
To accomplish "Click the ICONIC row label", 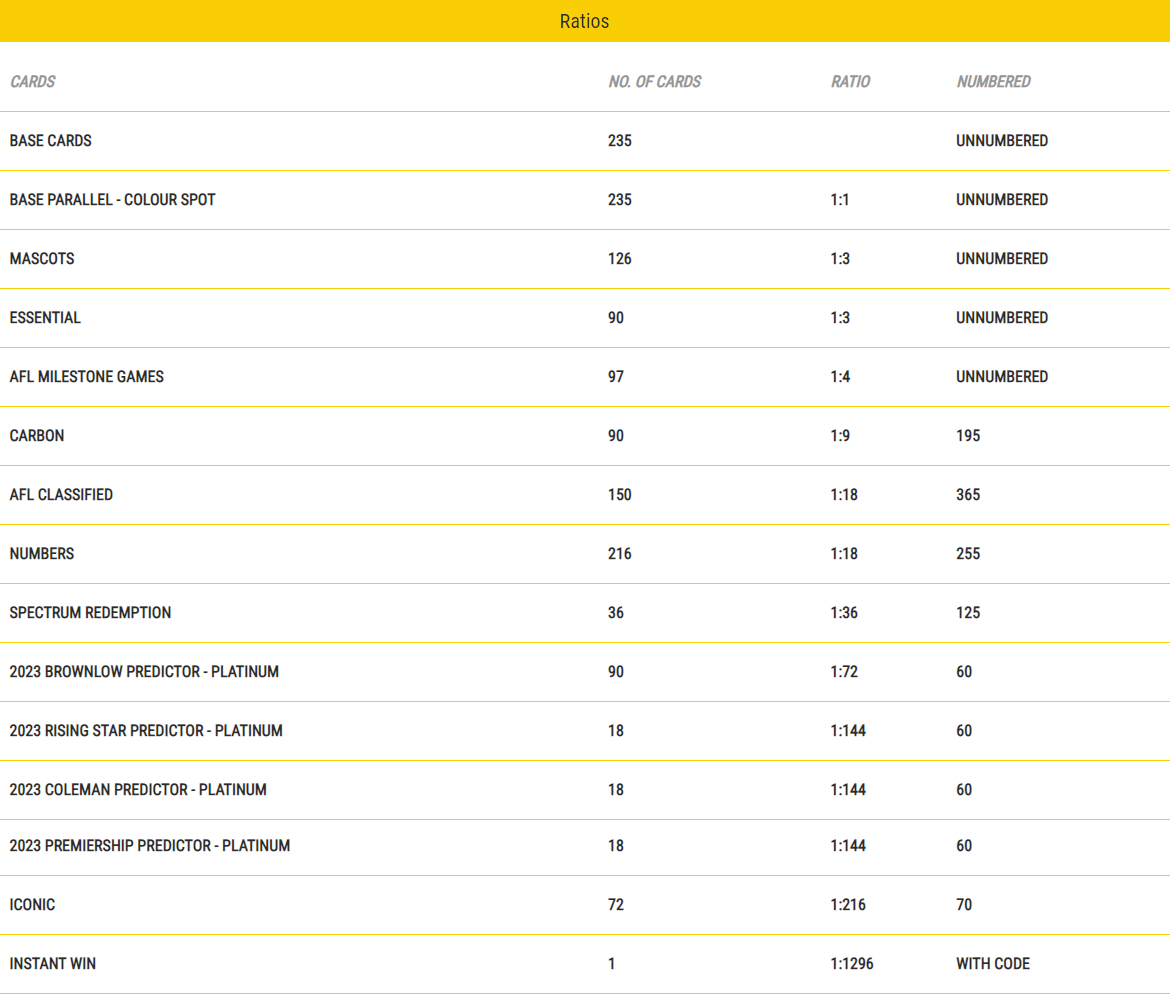I will tap(32, 905).
